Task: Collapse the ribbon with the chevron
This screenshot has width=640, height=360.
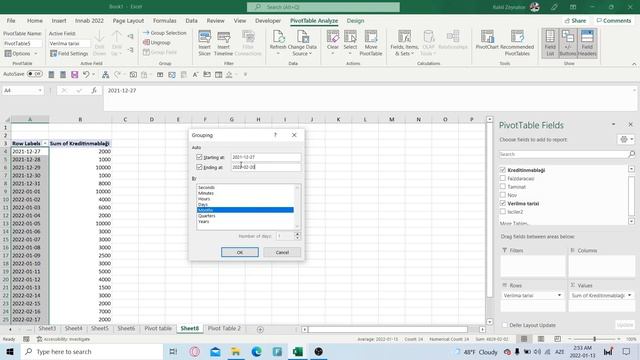Action: click(634, 64)
